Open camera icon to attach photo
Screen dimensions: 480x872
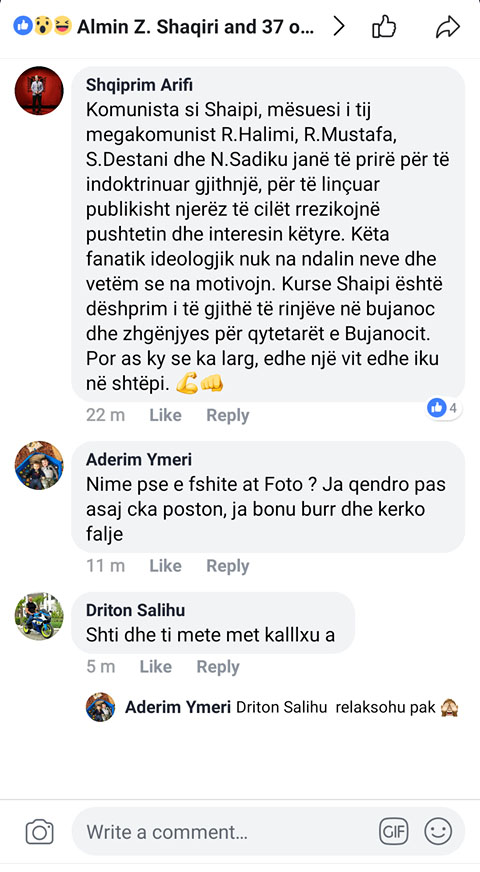(x=39, y=833)
